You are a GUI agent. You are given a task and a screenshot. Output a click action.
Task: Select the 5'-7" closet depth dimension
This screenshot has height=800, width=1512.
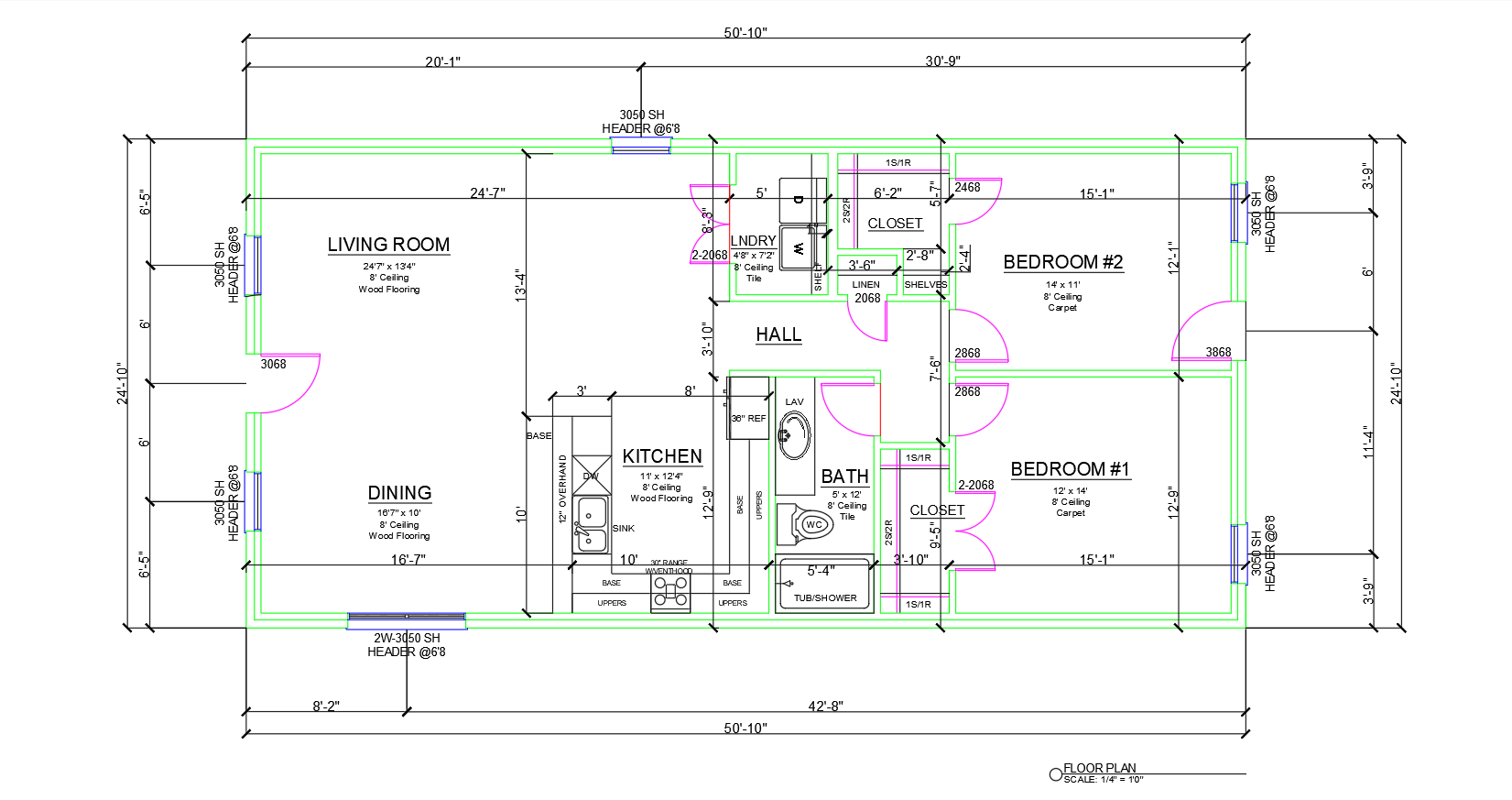[x=935, y=193]
